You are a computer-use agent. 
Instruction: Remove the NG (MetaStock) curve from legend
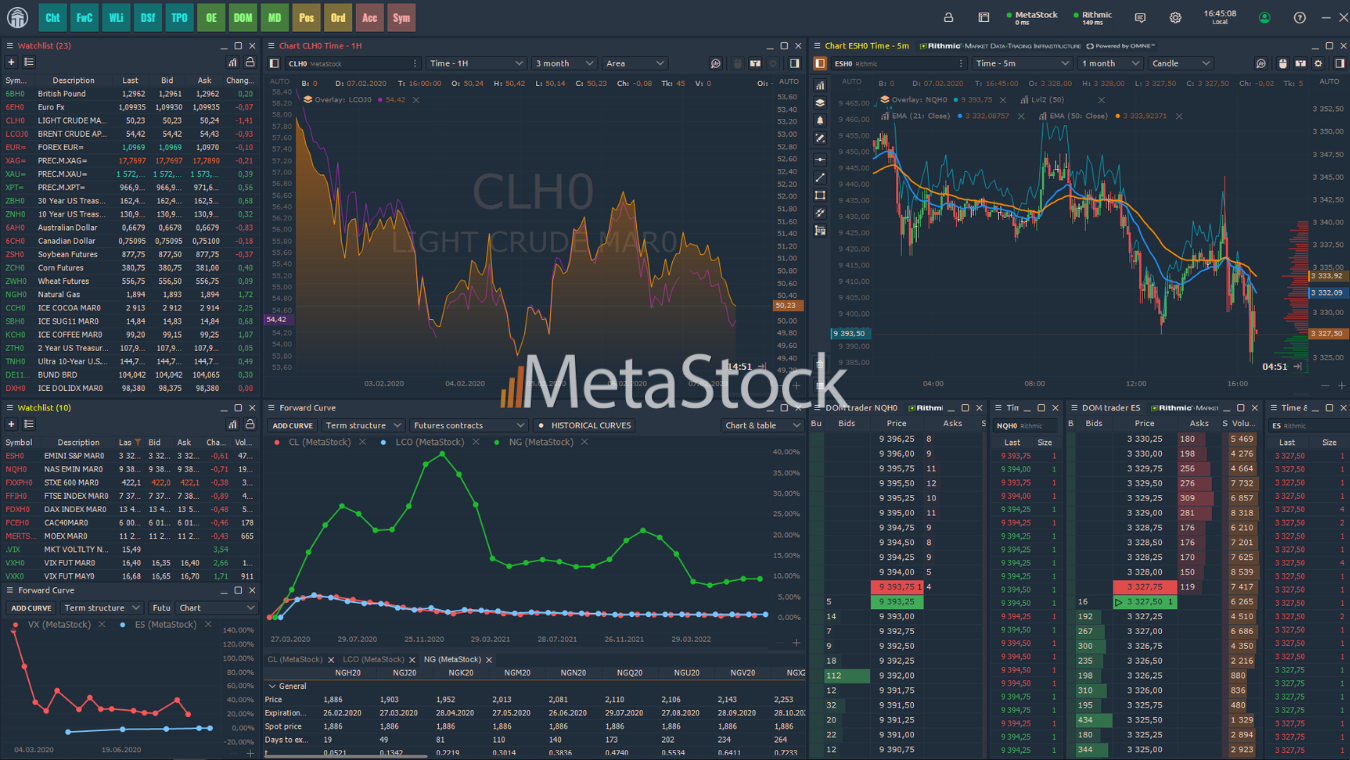click(x=585, y=442)
